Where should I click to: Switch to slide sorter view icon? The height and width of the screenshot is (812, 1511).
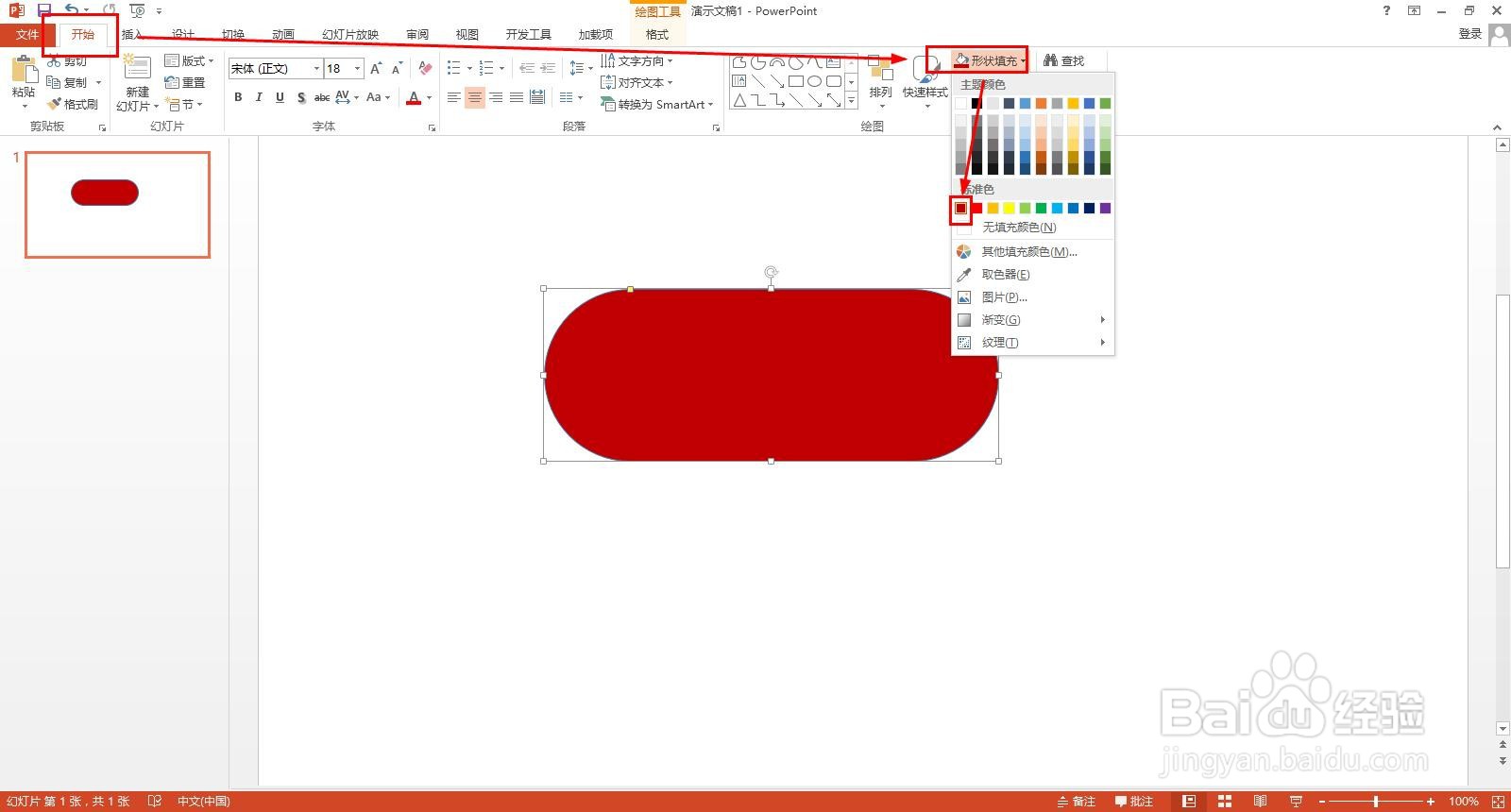[x=1225, y=801]
